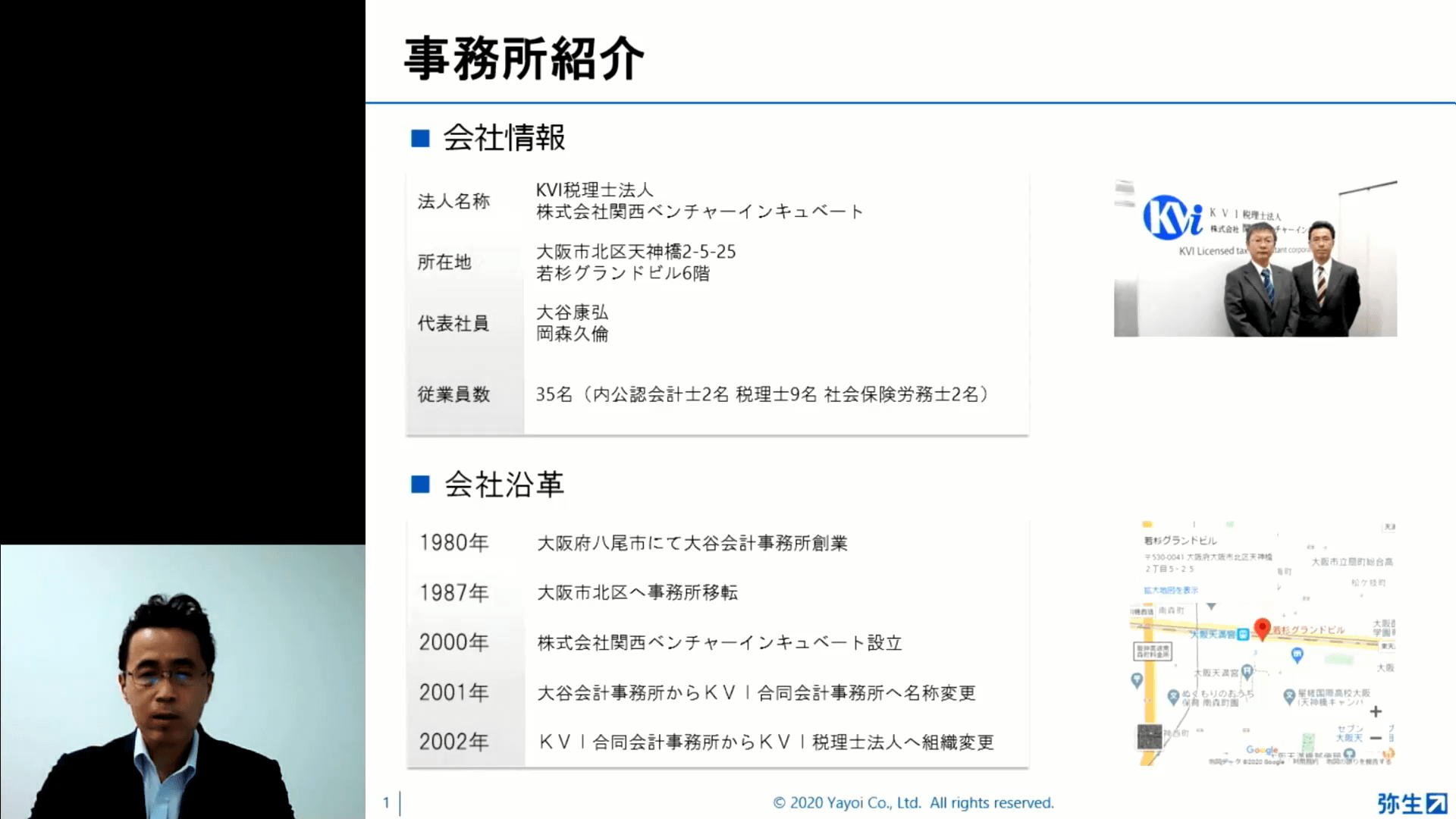Select the 2002年 history entry year
The image size is (1456, 819).
click(x=454, y=742)
